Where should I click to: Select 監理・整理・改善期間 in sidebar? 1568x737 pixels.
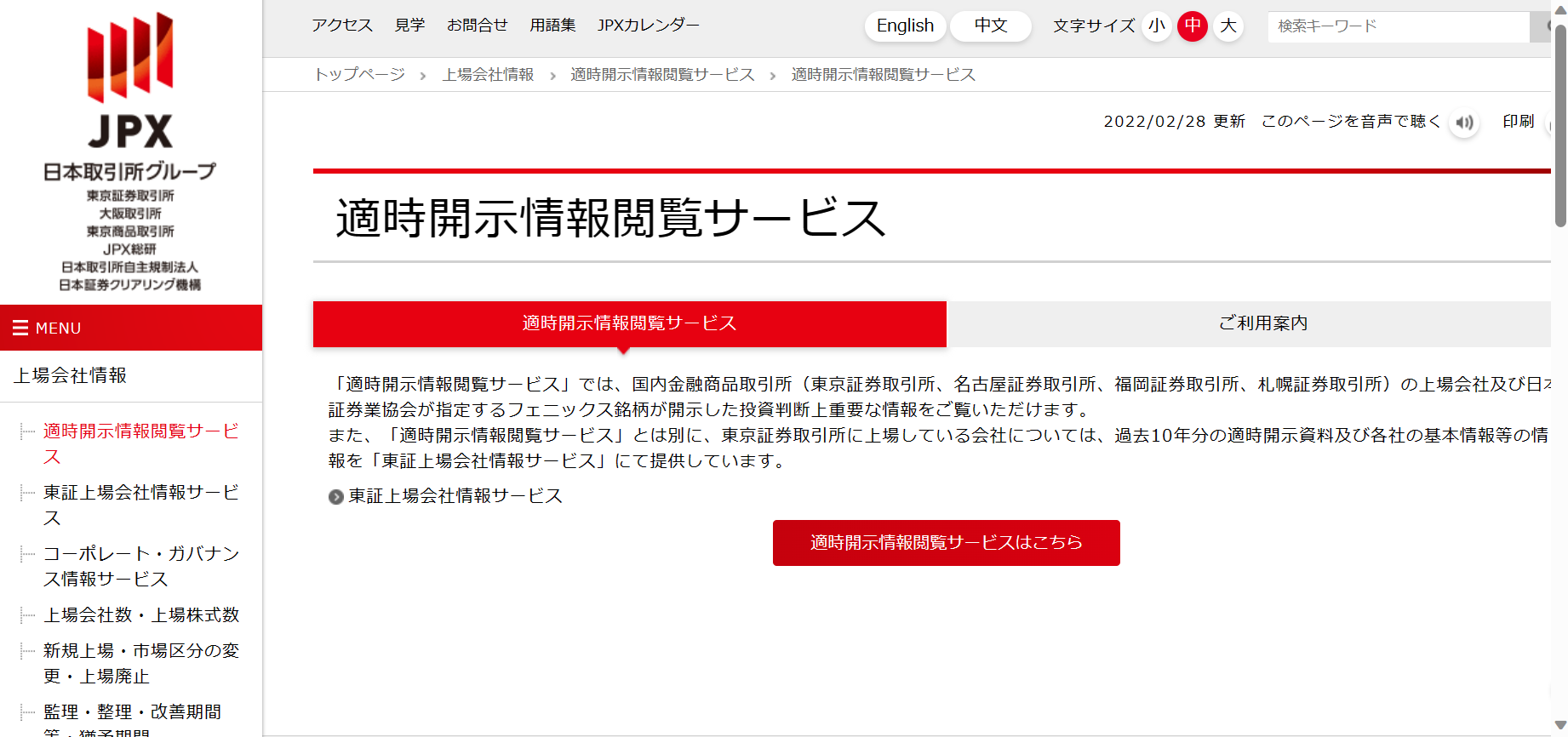click(x=133, y=718)
